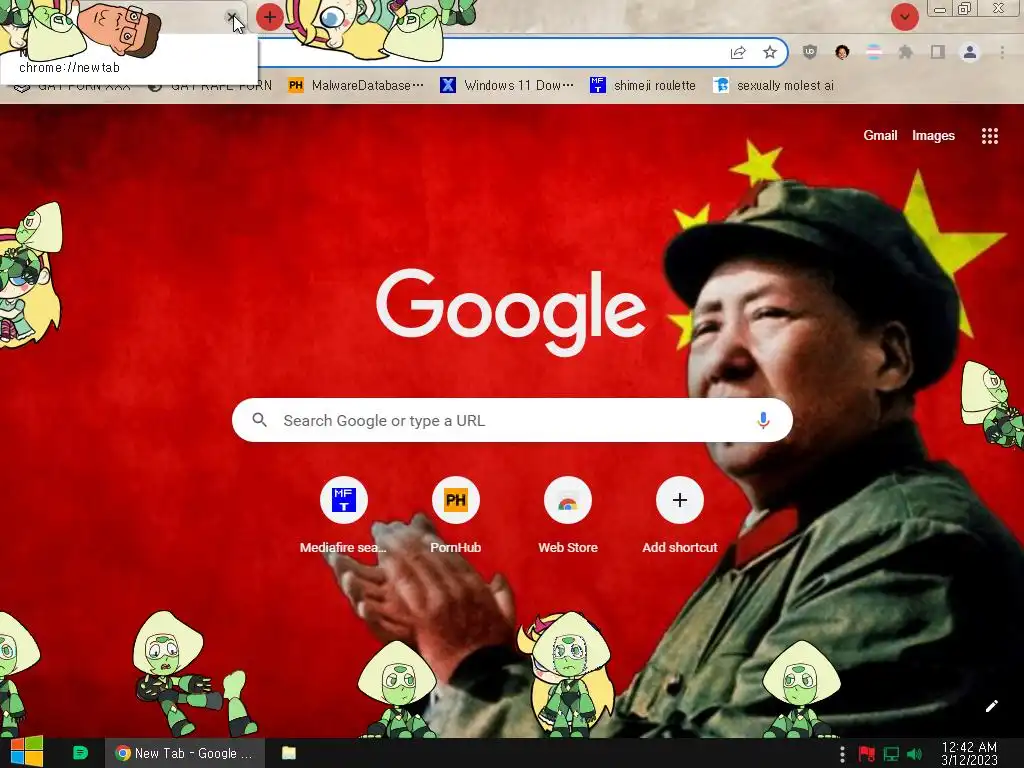
Task: Open the Mediafire search shortcut tile
Action: [x=344, y=516]
